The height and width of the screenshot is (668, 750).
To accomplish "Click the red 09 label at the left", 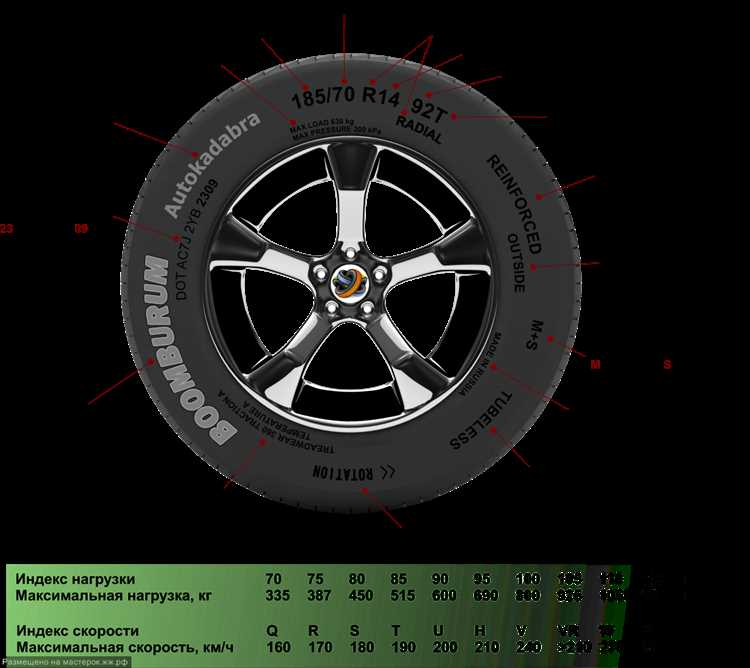I will [x=81, y=229].
